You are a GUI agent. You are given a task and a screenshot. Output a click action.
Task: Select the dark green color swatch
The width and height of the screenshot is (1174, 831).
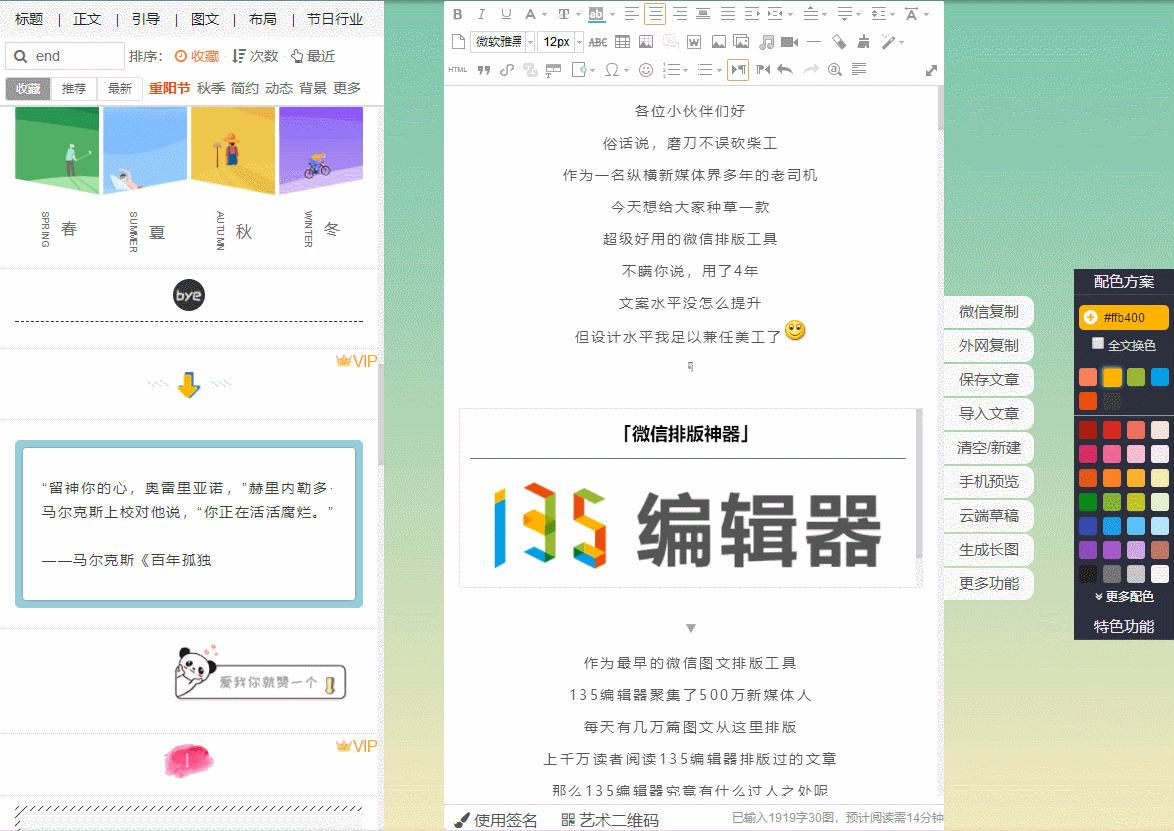(1088, 502)
